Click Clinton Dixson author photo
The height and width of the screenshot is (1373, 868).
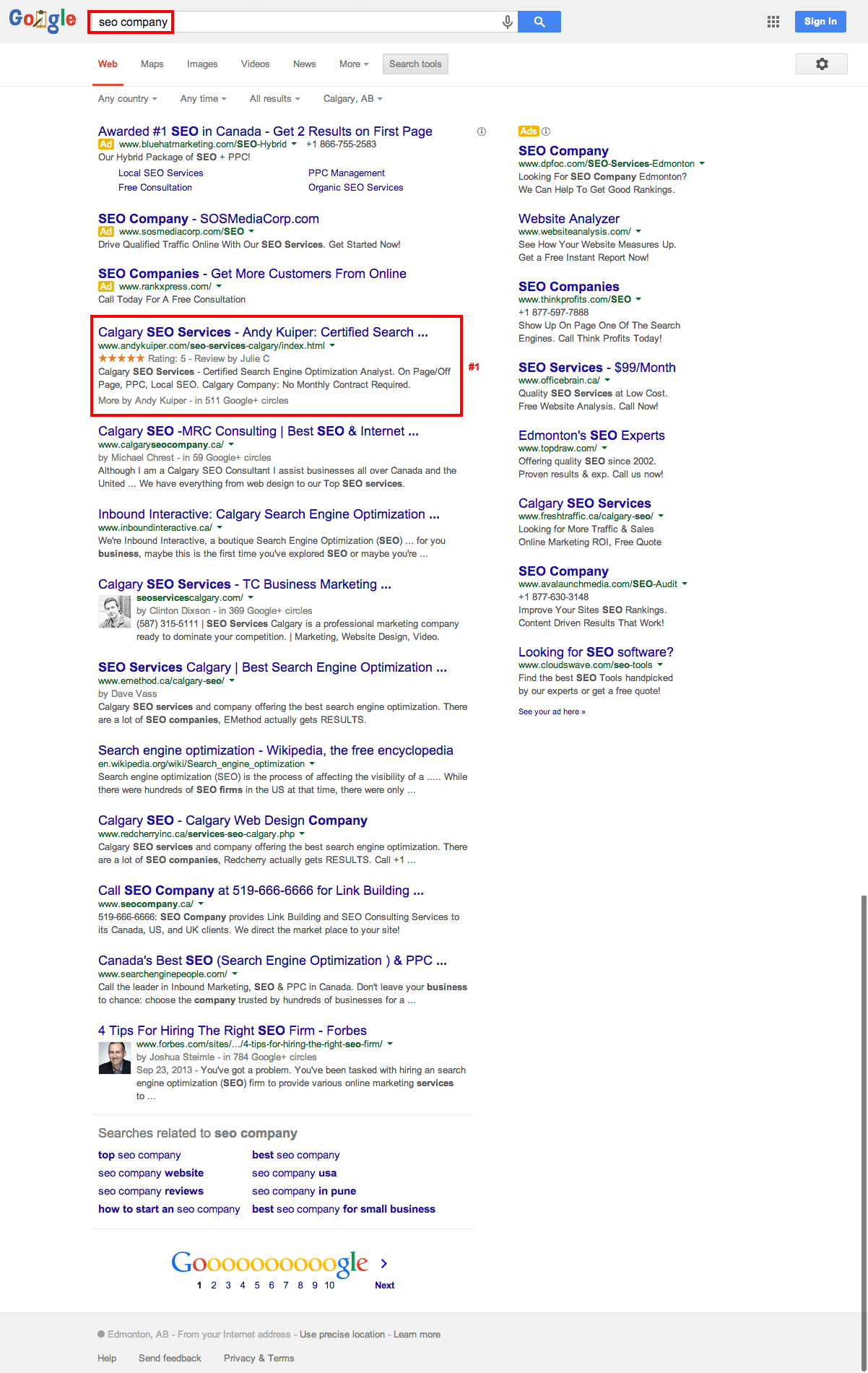tap(114, 612)
